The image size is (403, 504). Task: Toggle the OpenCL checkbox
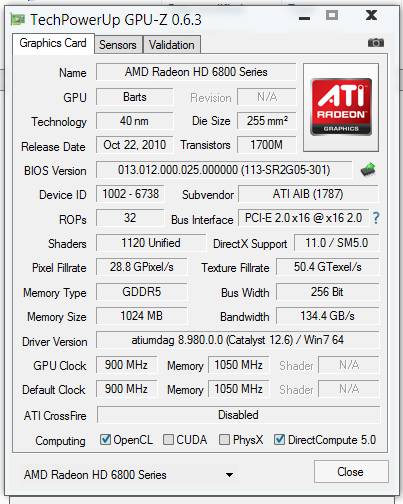(105, 439)
